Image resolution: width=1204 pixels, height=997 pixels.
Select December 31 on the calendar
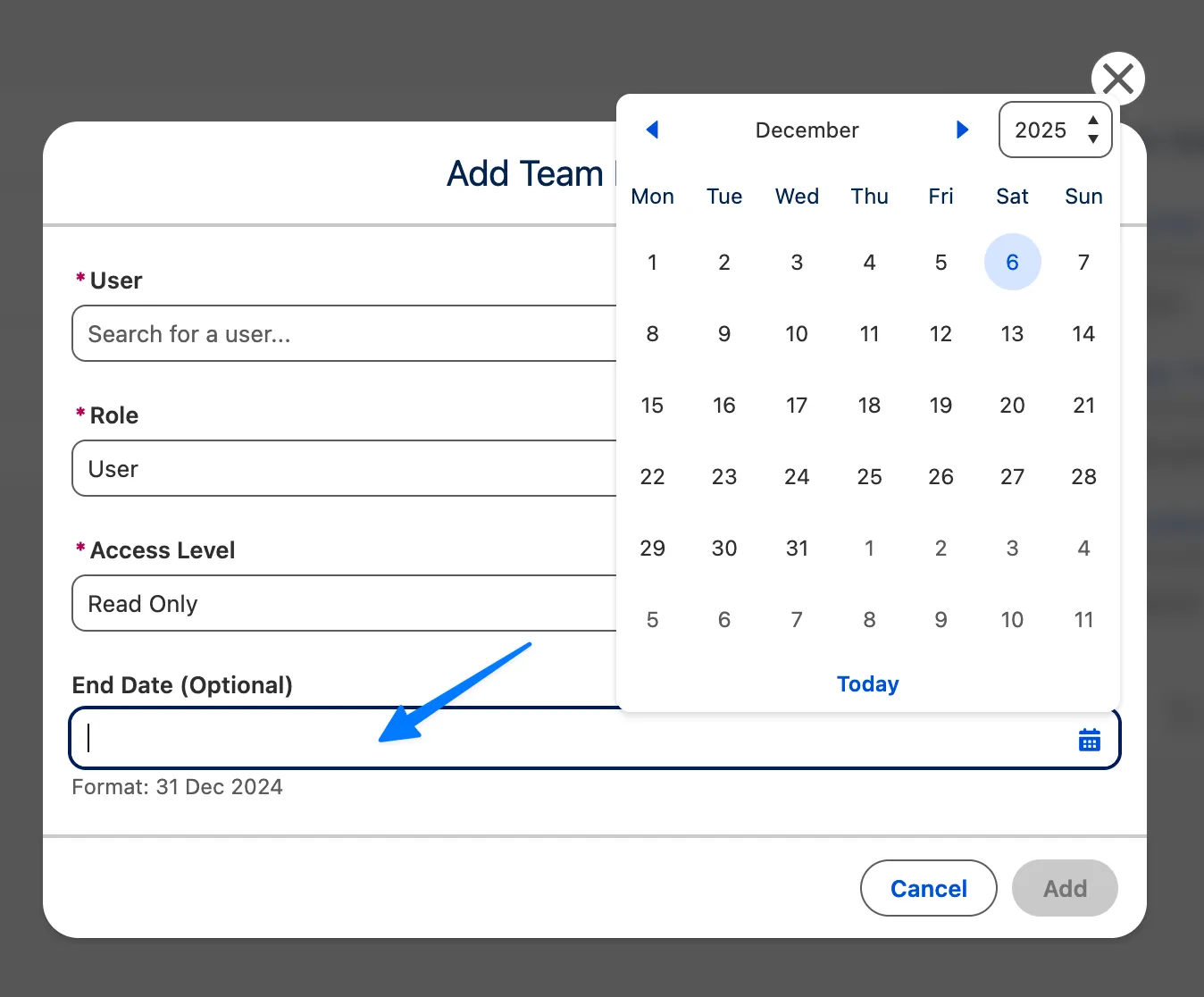pyautogui.click(x=796, y=548)
